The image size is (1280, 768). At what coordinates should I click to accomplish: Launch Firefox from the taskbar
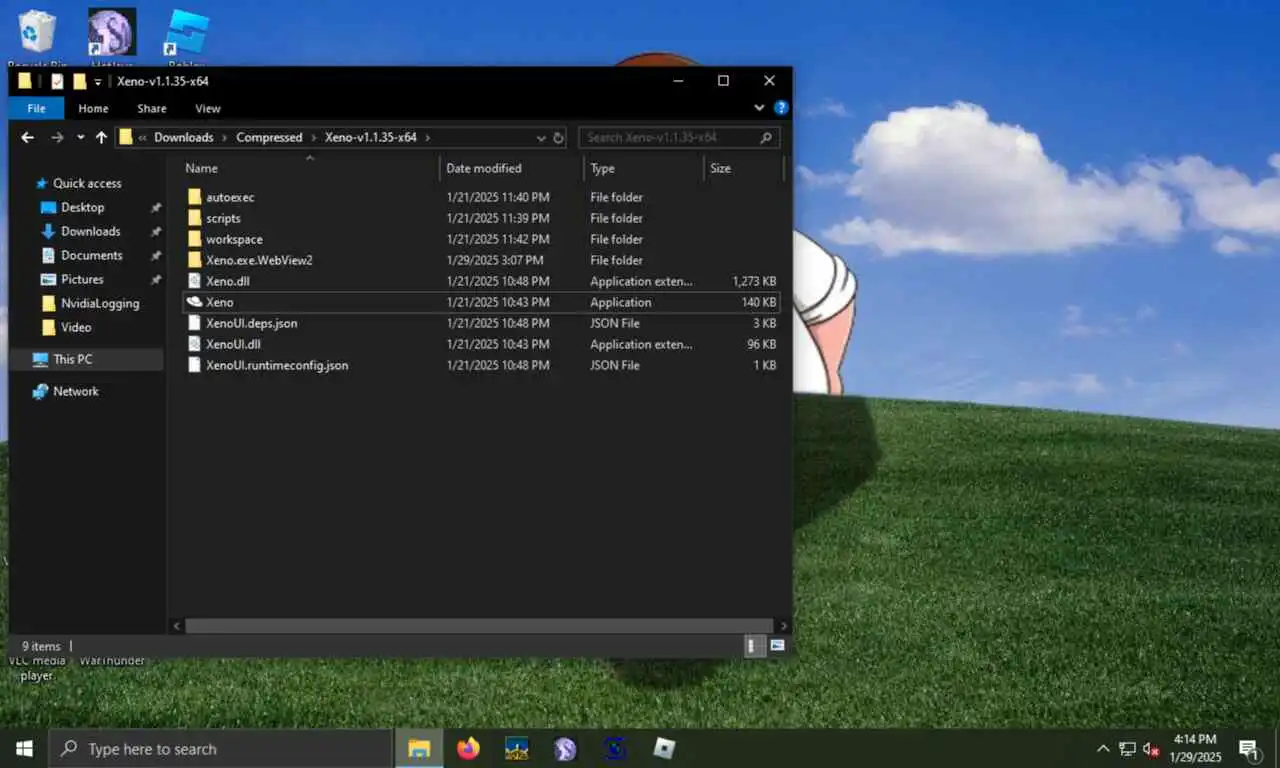468,748
